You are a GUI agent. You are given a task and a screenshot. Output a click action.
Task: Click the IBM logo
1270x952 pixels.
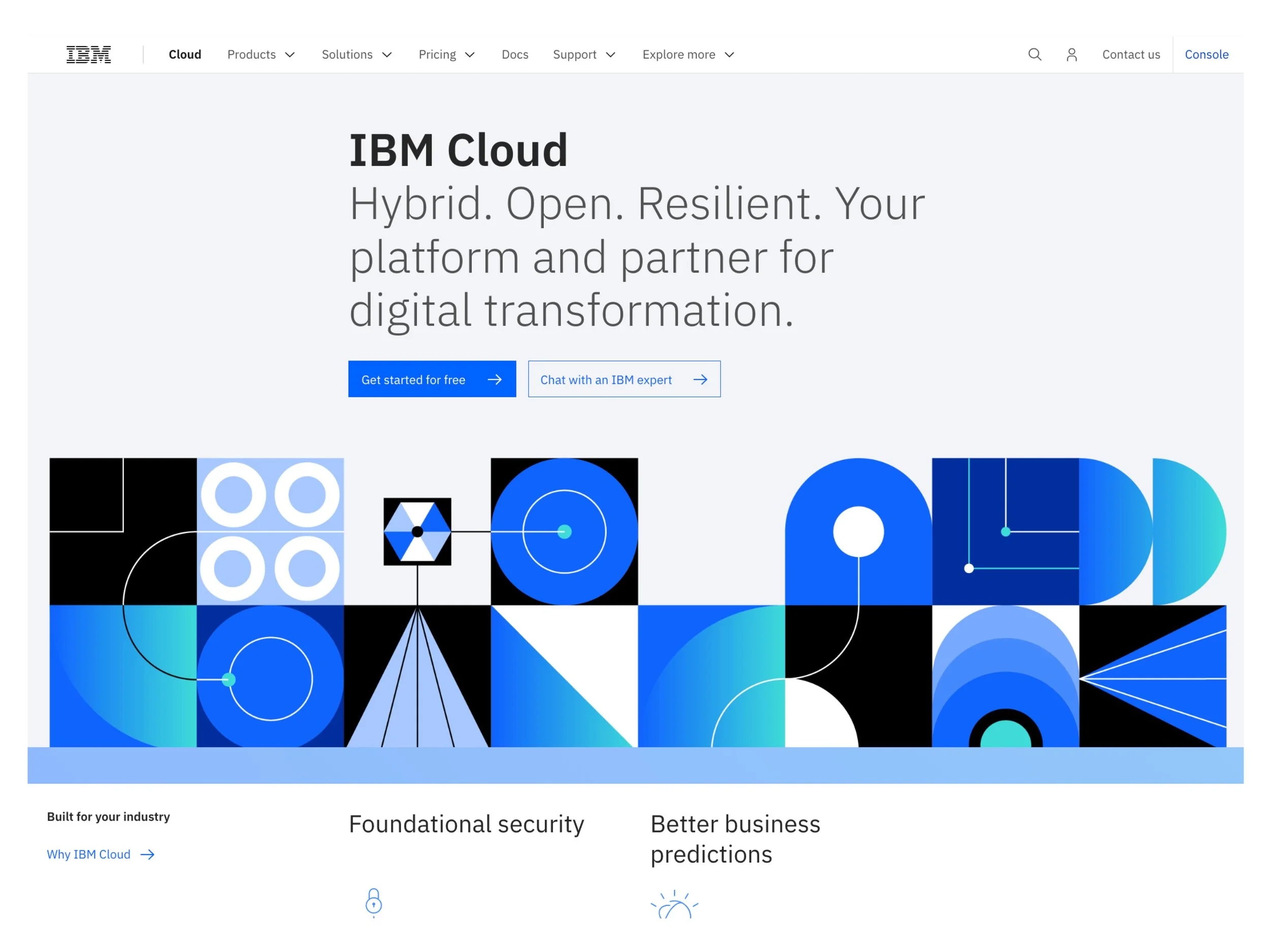point(88,54)
